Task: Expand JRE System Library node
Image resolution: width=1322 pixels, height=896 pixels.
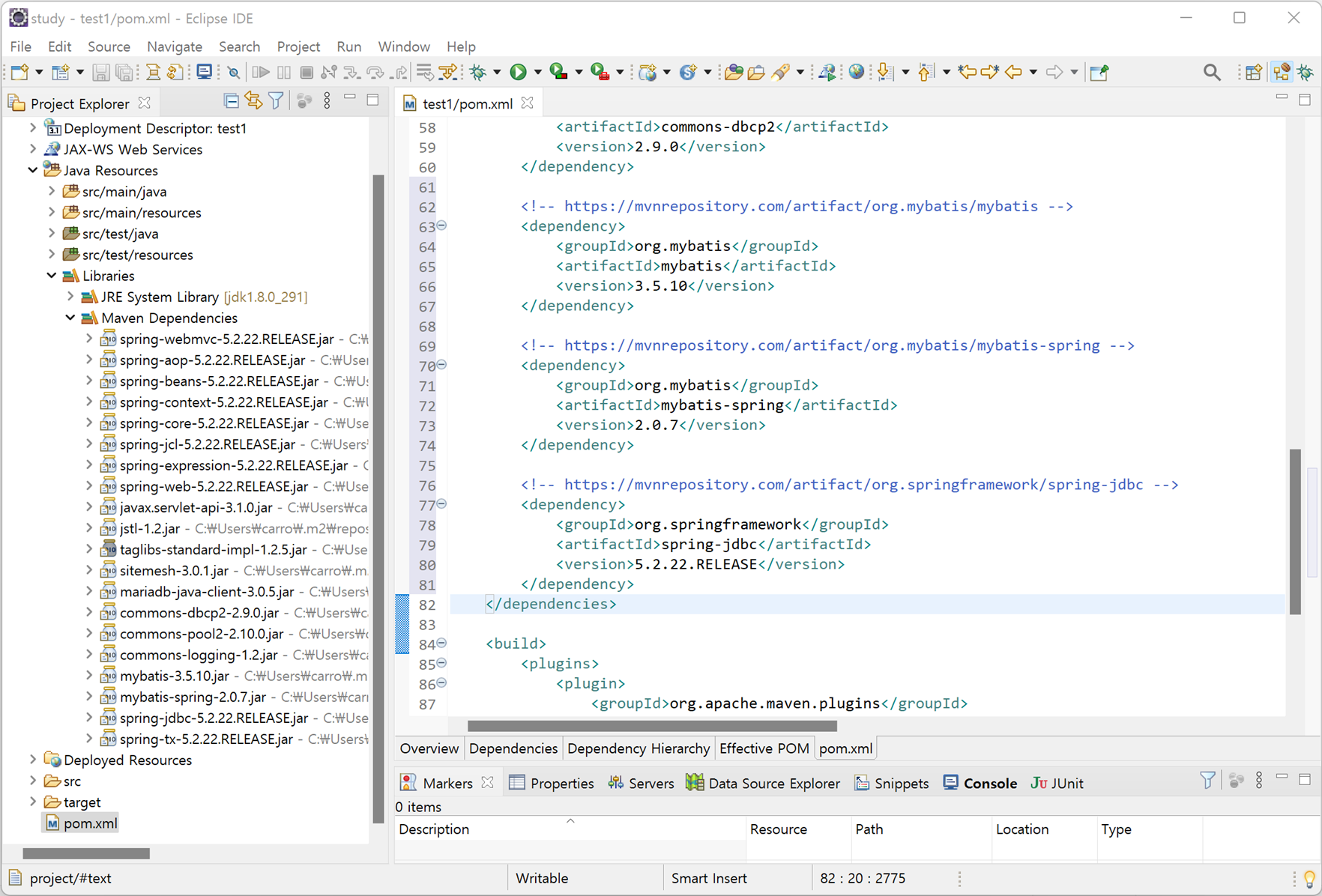Action: click(x=70, y=297)
